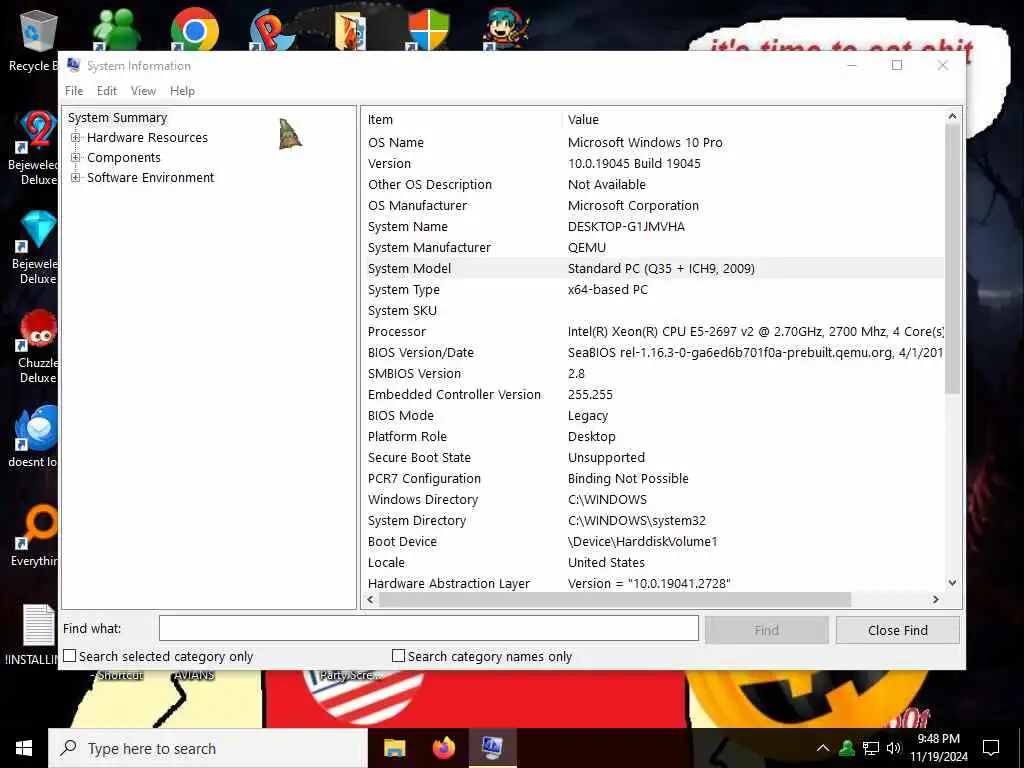Select the PCR7 Configuration row
This screenshot has height=768, width=1024.
653,479
